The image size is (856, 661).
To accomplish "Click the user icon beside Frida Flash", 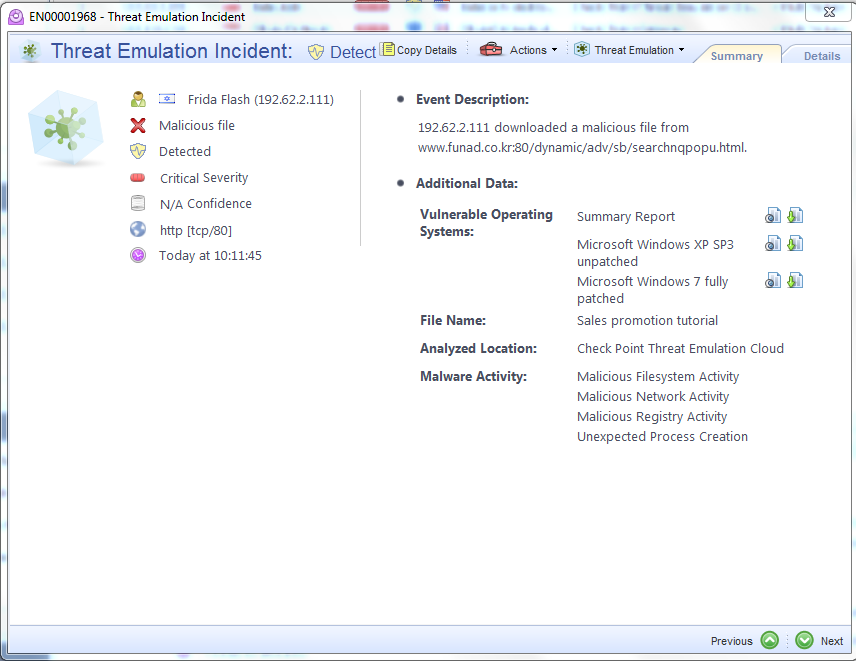I will (138, 99).
